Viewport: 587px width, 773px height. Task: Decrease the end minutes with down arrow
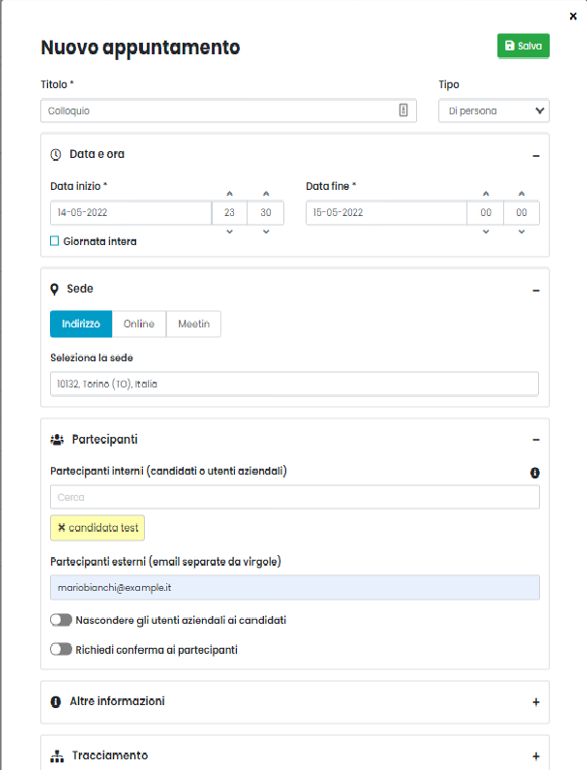tap(521, 232)
